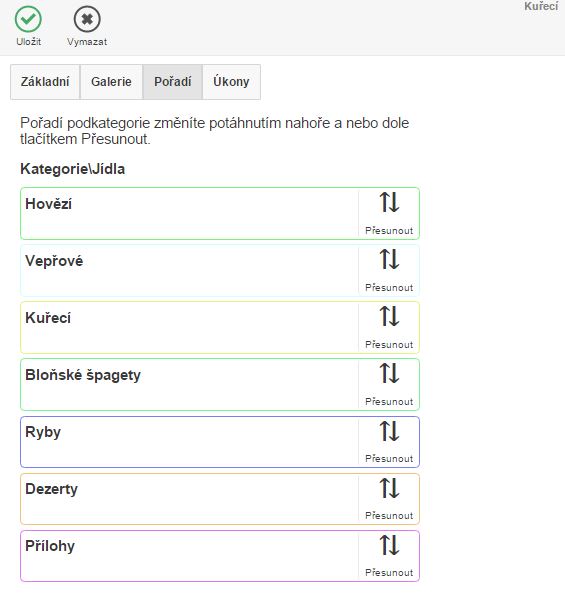
Task: Click the move arrows for Ryby
Action: click(x=389, y=431)
